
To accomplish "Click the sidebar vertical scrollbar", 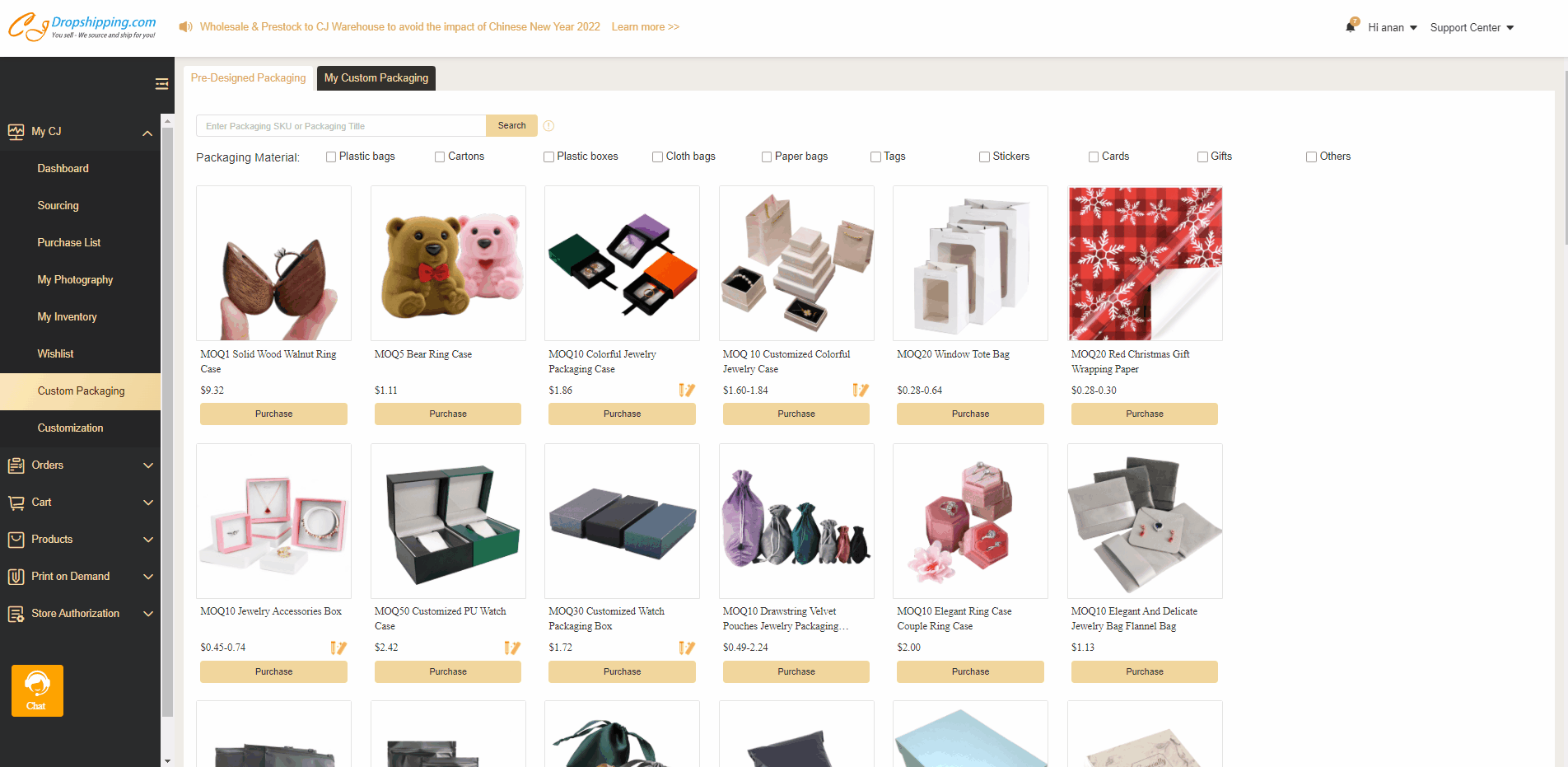I will click(x=167, y=420).
